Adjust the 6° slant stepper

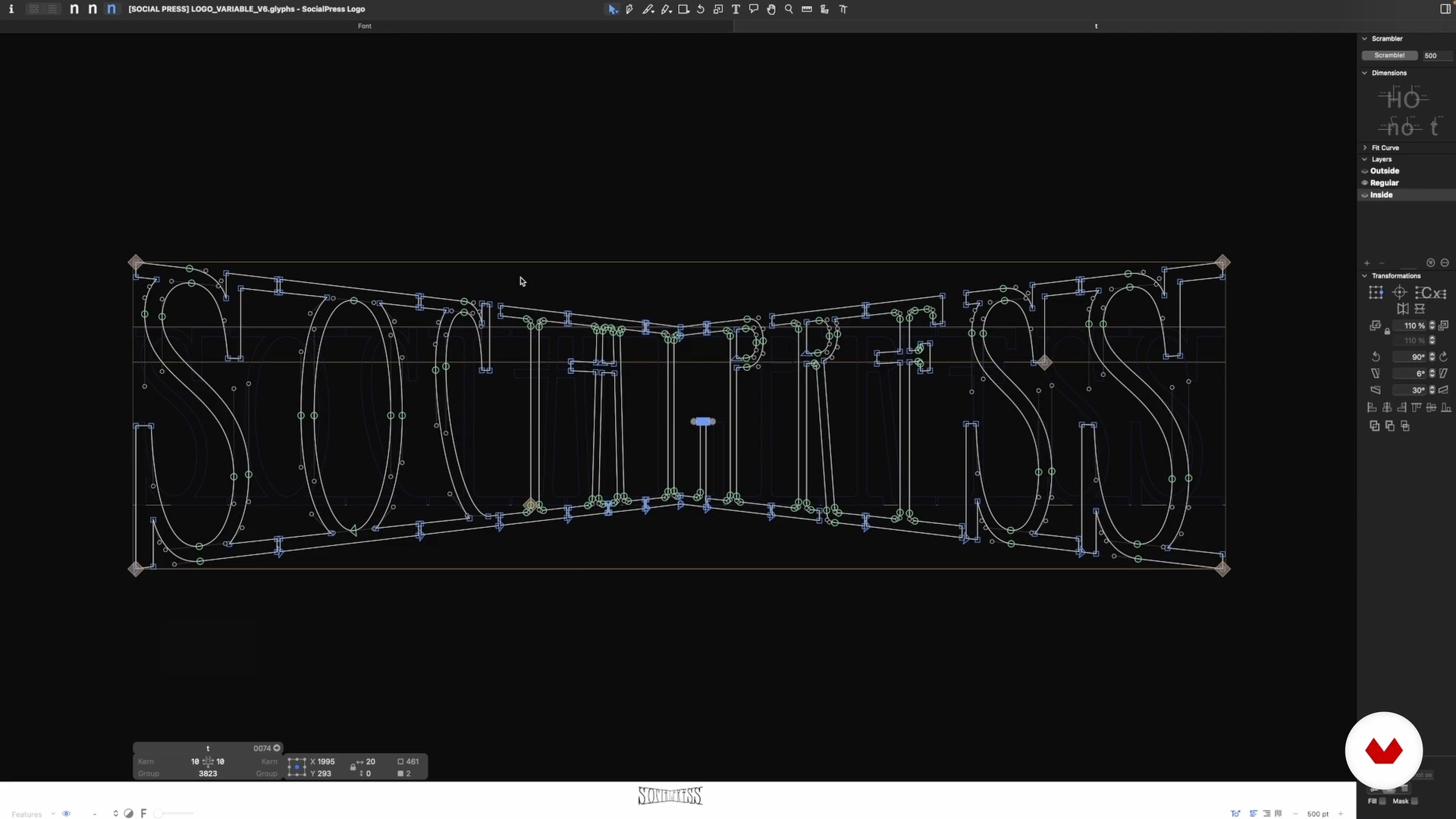(x=1432, y=374)
